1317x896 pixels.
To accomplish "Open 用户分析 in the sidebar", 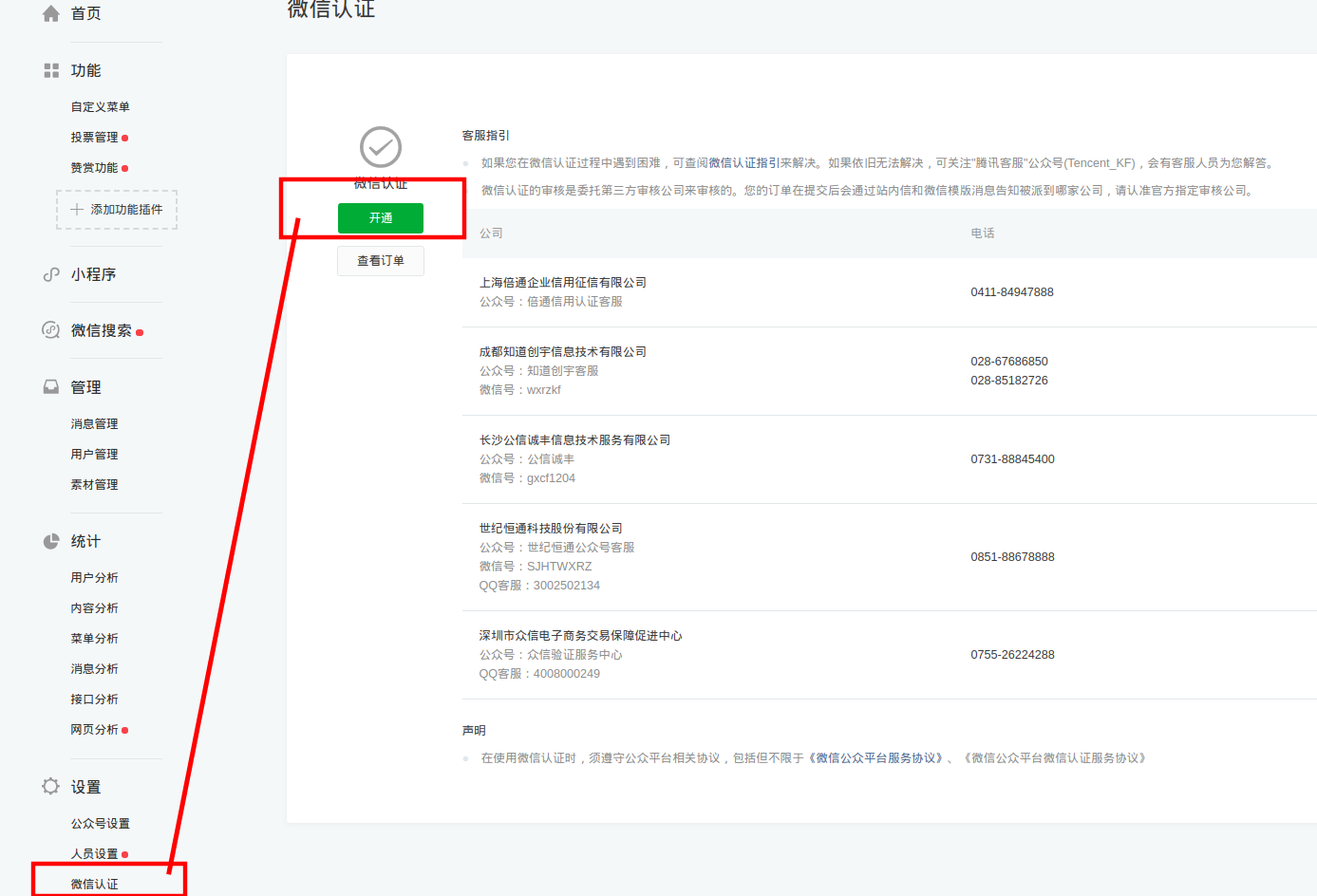I will pos(94,578).
